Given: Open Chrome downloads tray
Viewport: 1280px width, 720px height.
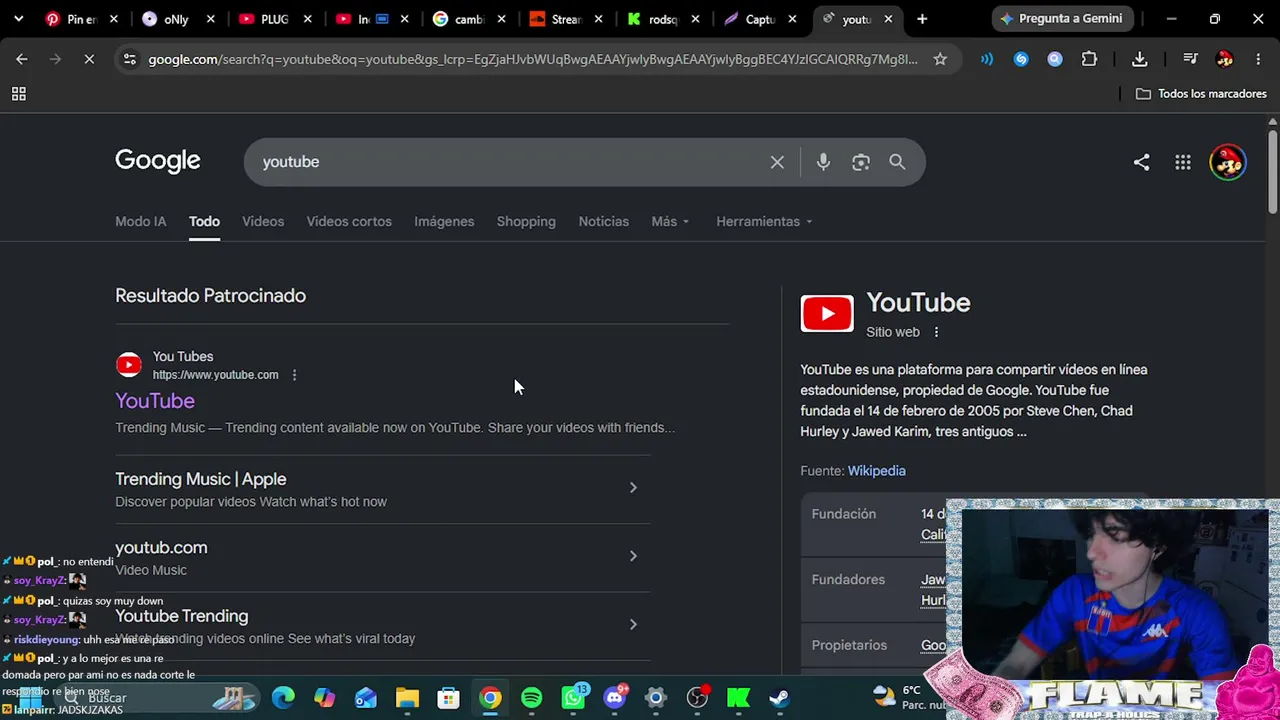Looking at the screenshot, I should coord(1139,59).
